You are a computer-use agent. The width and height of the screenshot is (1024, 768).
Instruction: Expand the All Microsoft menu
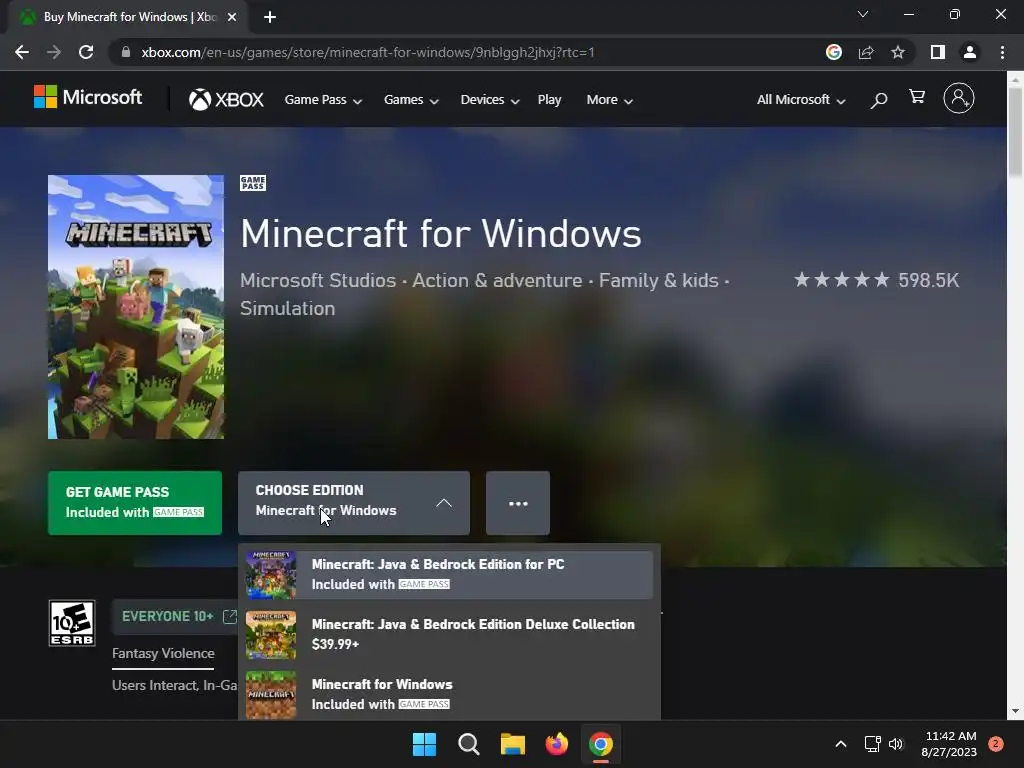coord(801,100)
